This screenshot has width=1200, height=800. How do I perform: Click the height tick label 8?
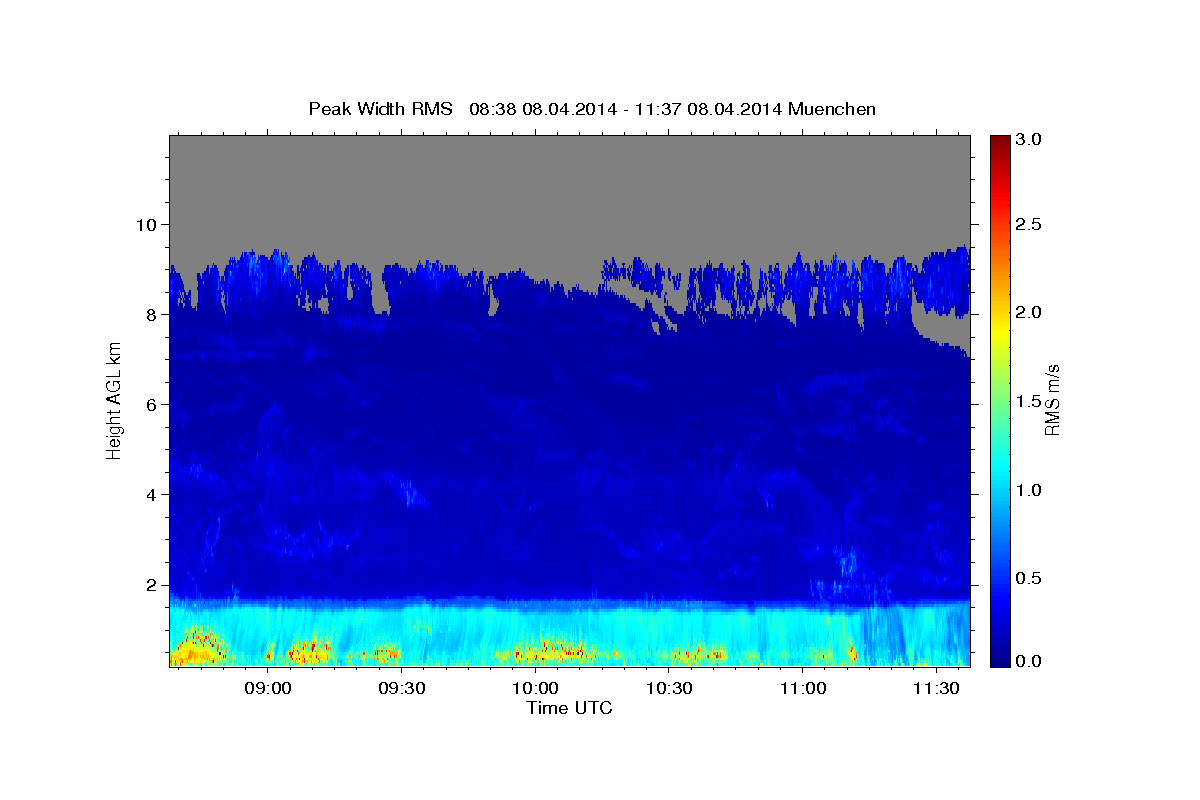pyautogui.click(x=152, y=314)
